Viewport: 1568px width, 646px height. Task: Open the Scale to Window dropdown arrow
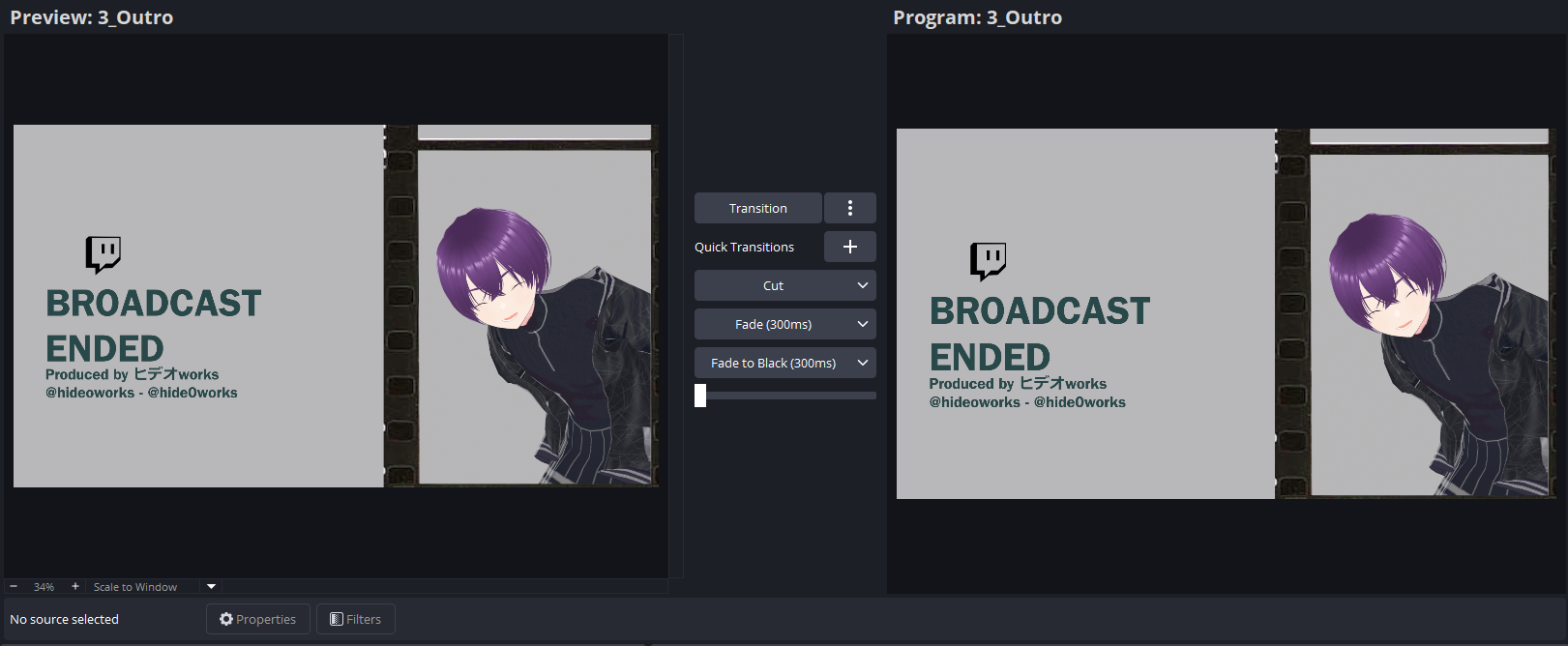coord(211,586)
